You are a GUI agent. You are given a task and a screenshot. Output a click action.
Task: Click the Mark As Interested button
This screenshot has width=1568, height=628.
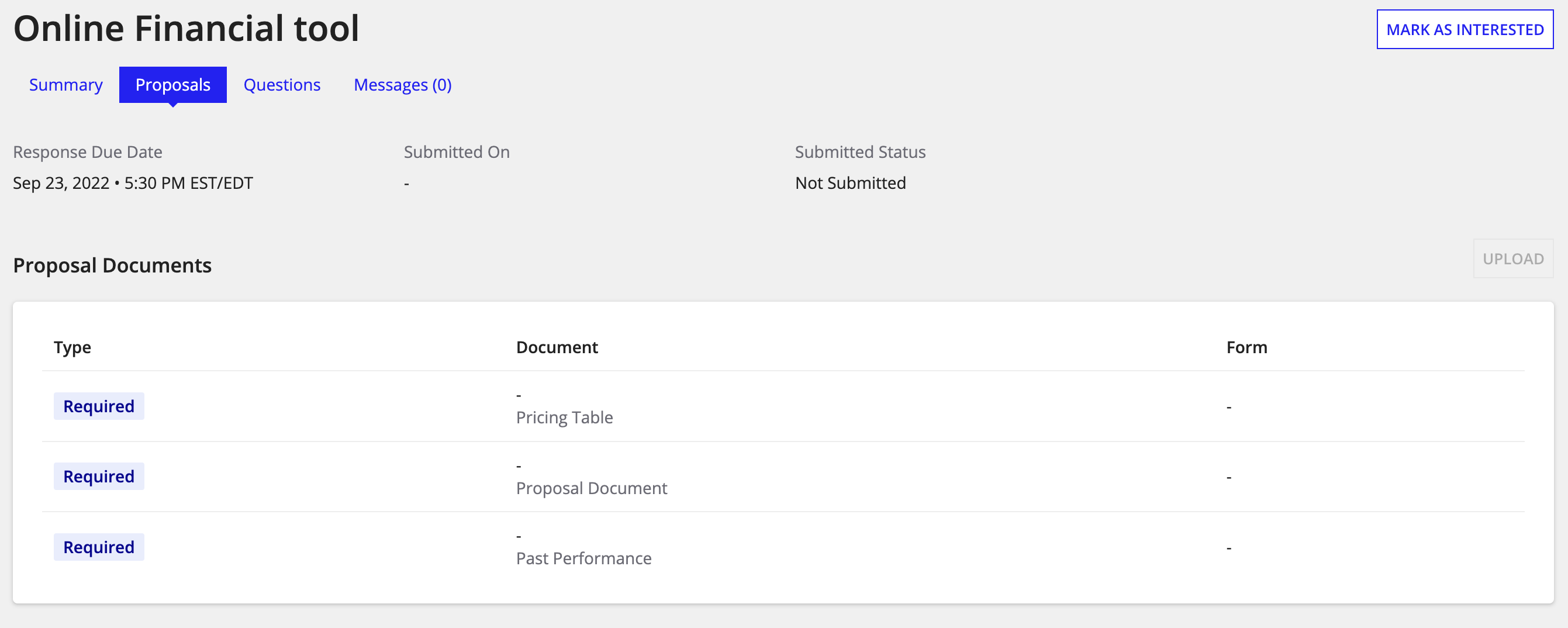[1465, 29]
